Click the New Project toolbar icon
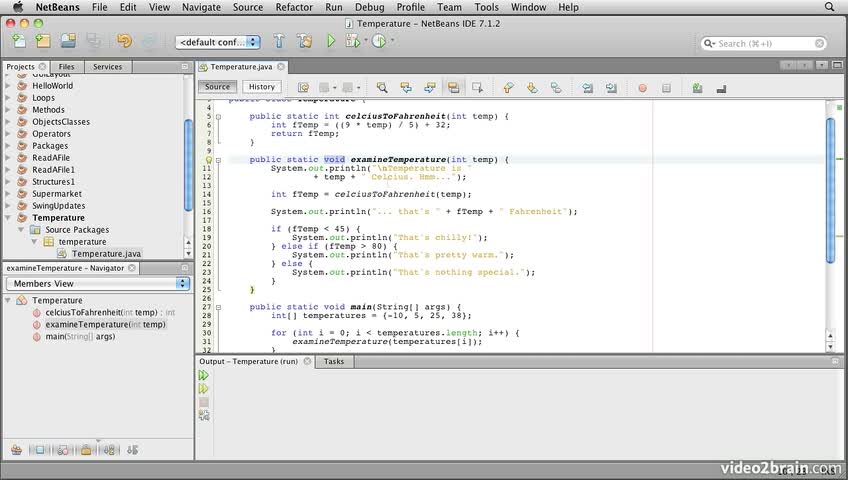848x480 pixels. click(x=43, y=41)
